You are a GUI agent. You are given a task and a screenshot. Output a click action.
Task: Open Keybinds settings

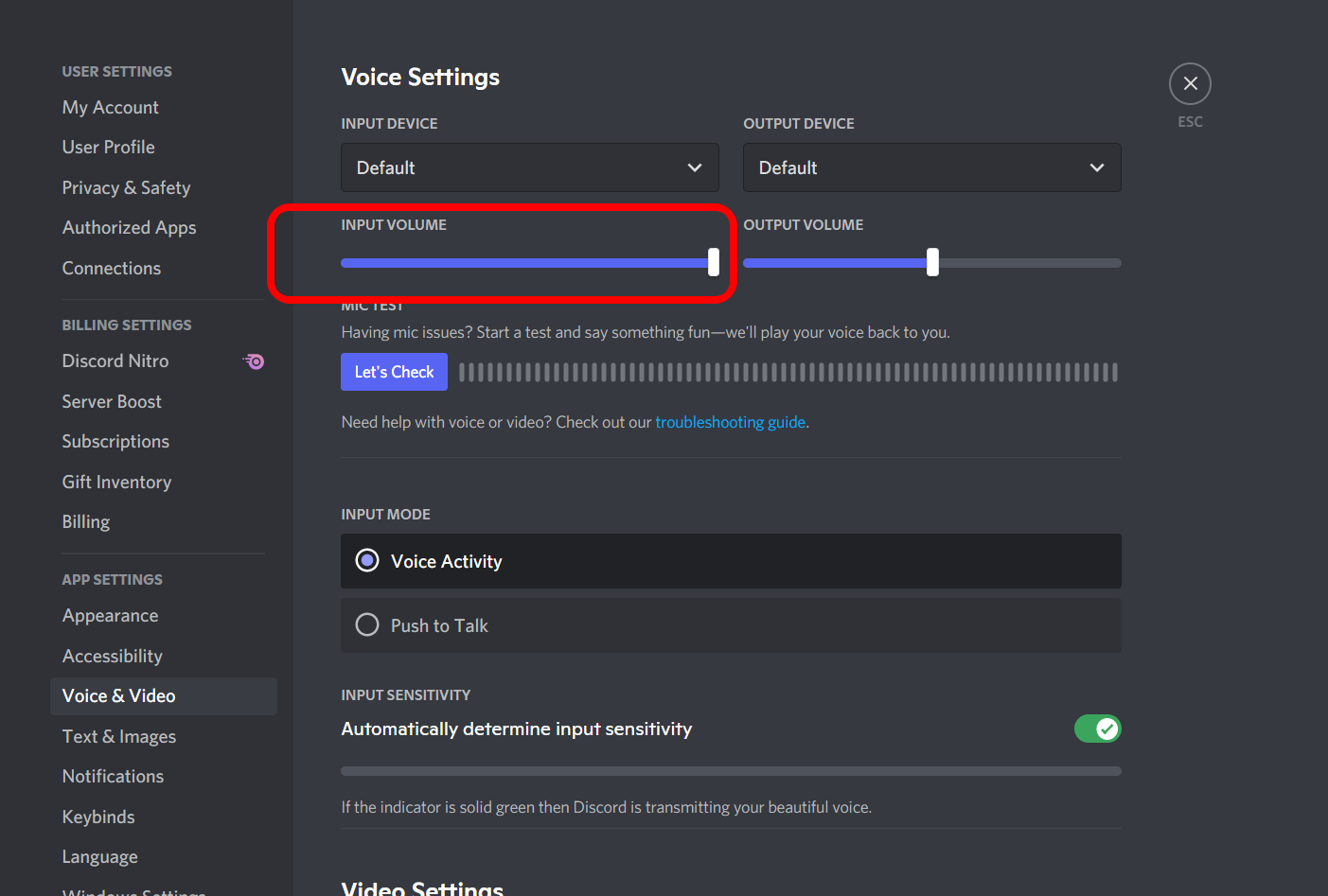pyautogui.click(x=98, y=817)
